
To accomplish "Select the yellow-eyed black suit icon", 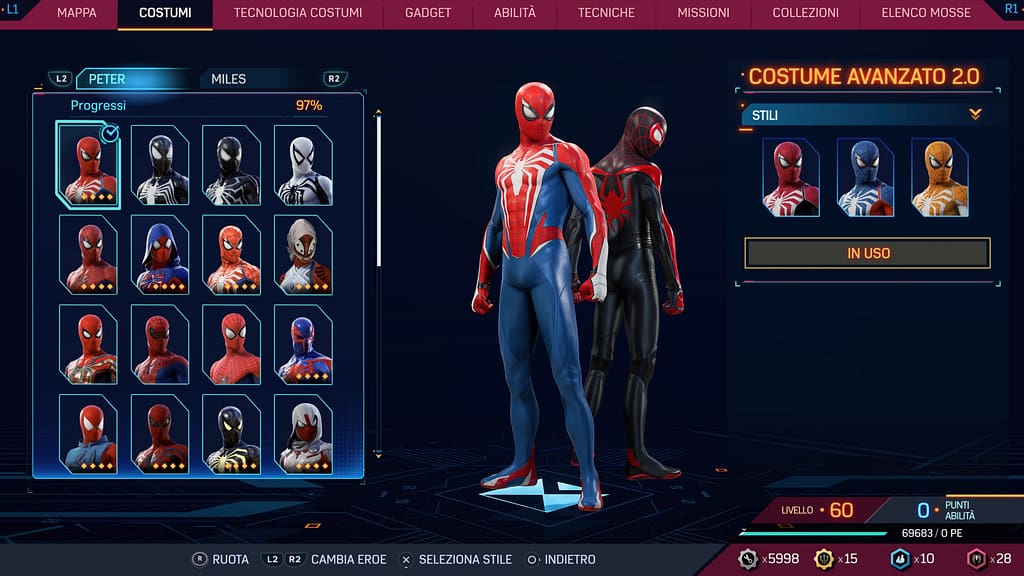I will point(231,434).
